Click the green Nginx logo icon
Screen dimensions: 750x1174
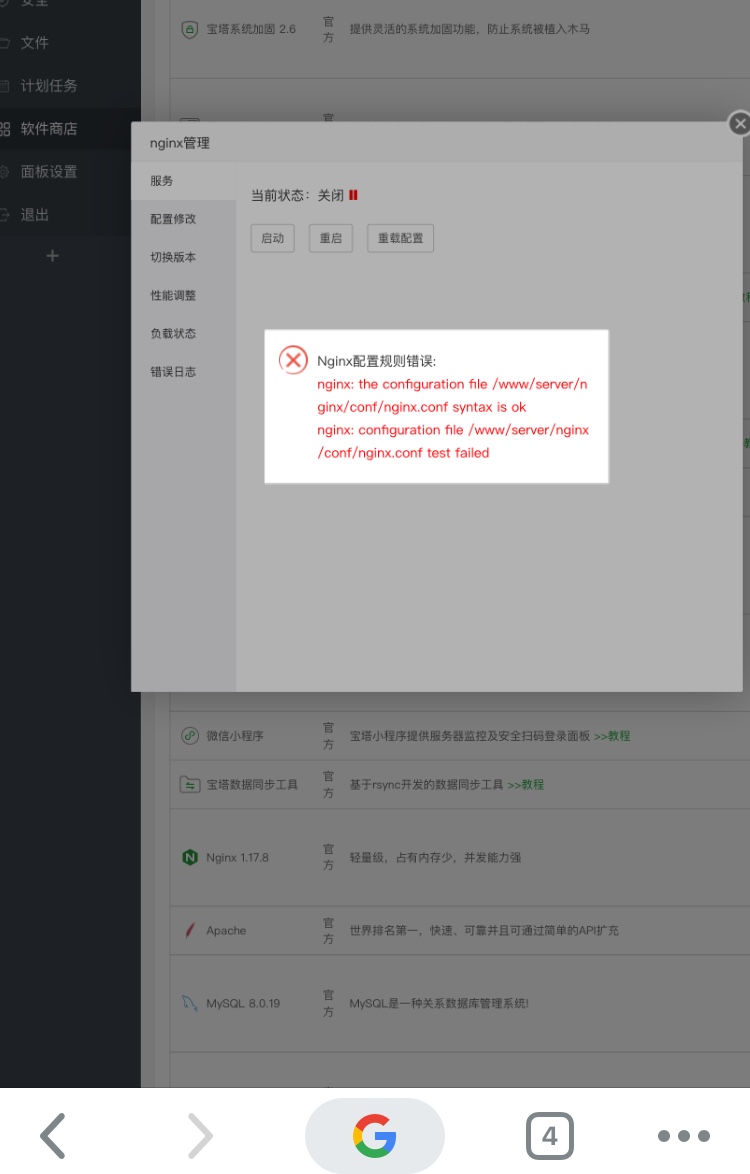point(190,857)
